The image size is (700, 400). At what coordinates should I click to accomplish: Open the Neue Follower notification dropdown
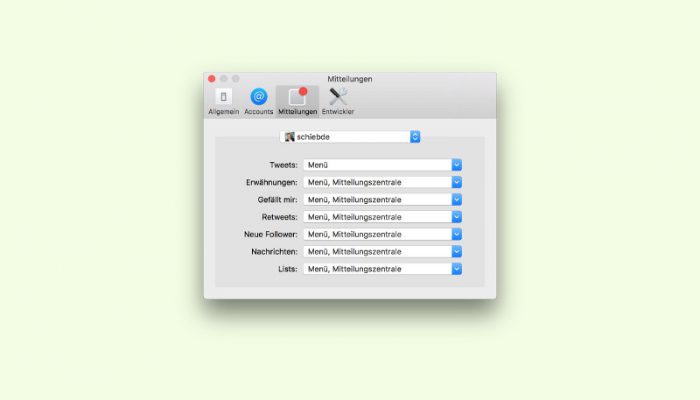(x=383, y=234)
